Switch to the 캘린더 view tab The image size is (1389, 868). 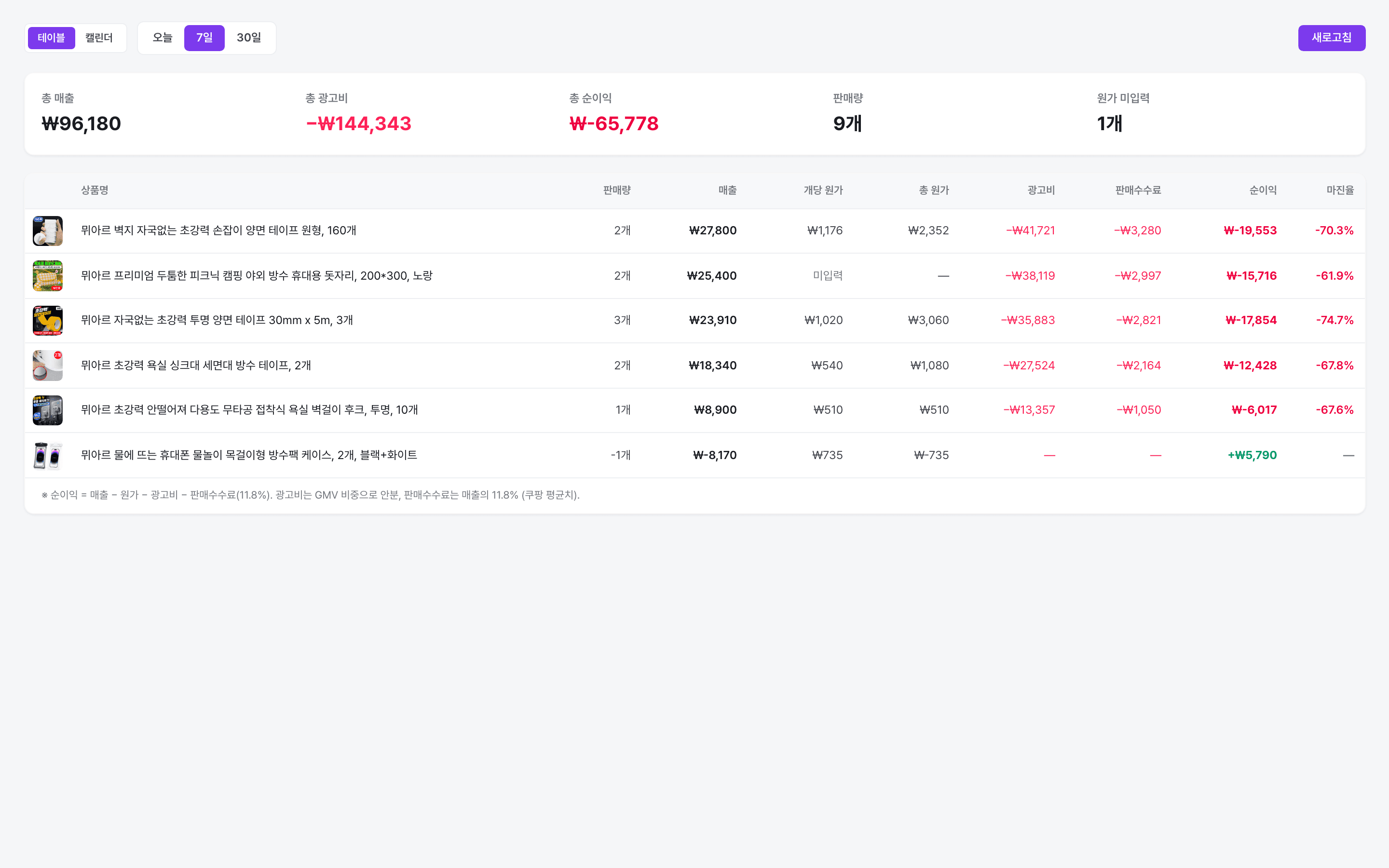[99, 38]
